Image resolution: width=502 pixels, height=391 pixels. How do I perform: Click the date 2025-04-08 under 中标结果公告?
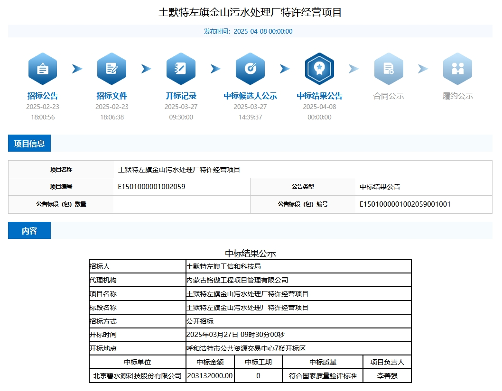click(x=319, y=107)
